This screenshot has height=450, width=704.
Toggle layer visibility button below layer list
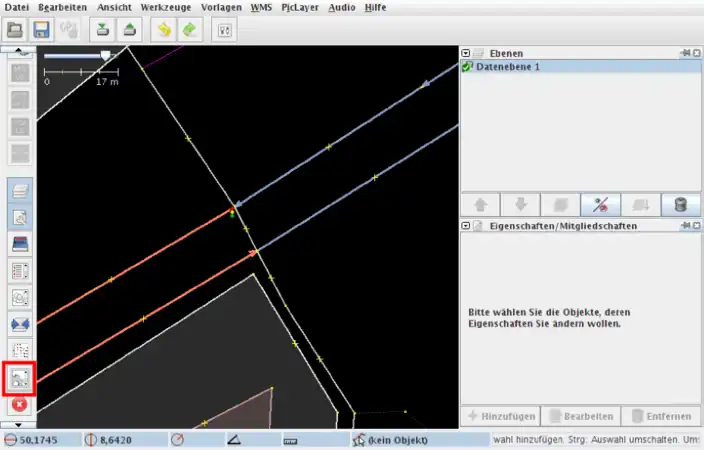(x=600, y=204)
